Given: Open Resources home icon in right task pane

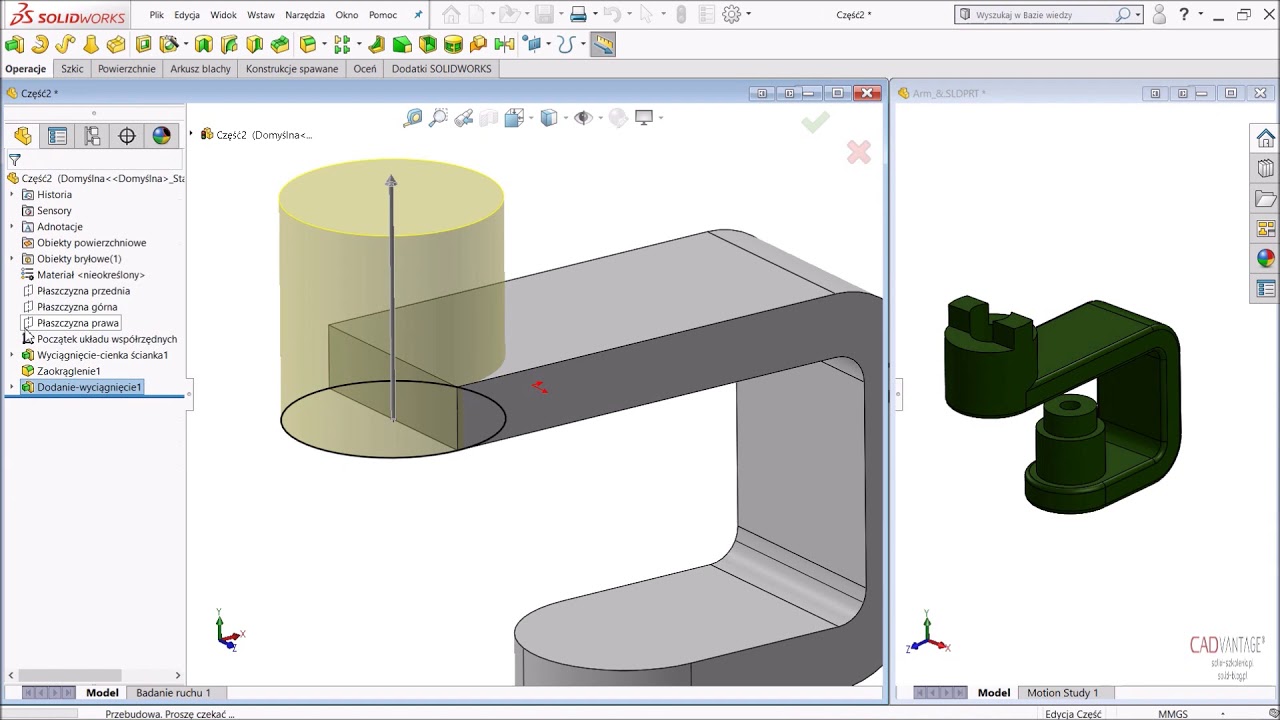Looking at the screenshot, I should click(1266, 138).
